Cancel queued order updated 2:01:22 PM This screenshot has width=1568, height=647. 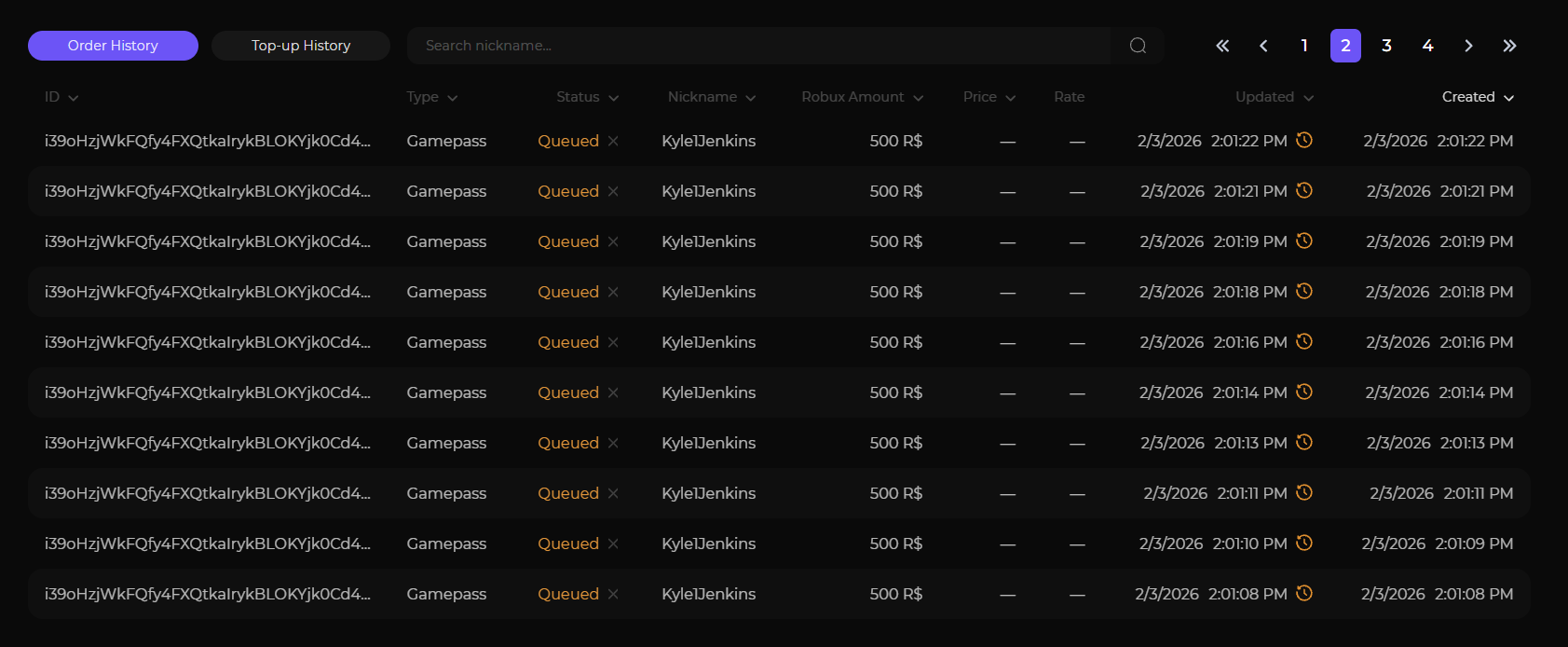[613, 141]
